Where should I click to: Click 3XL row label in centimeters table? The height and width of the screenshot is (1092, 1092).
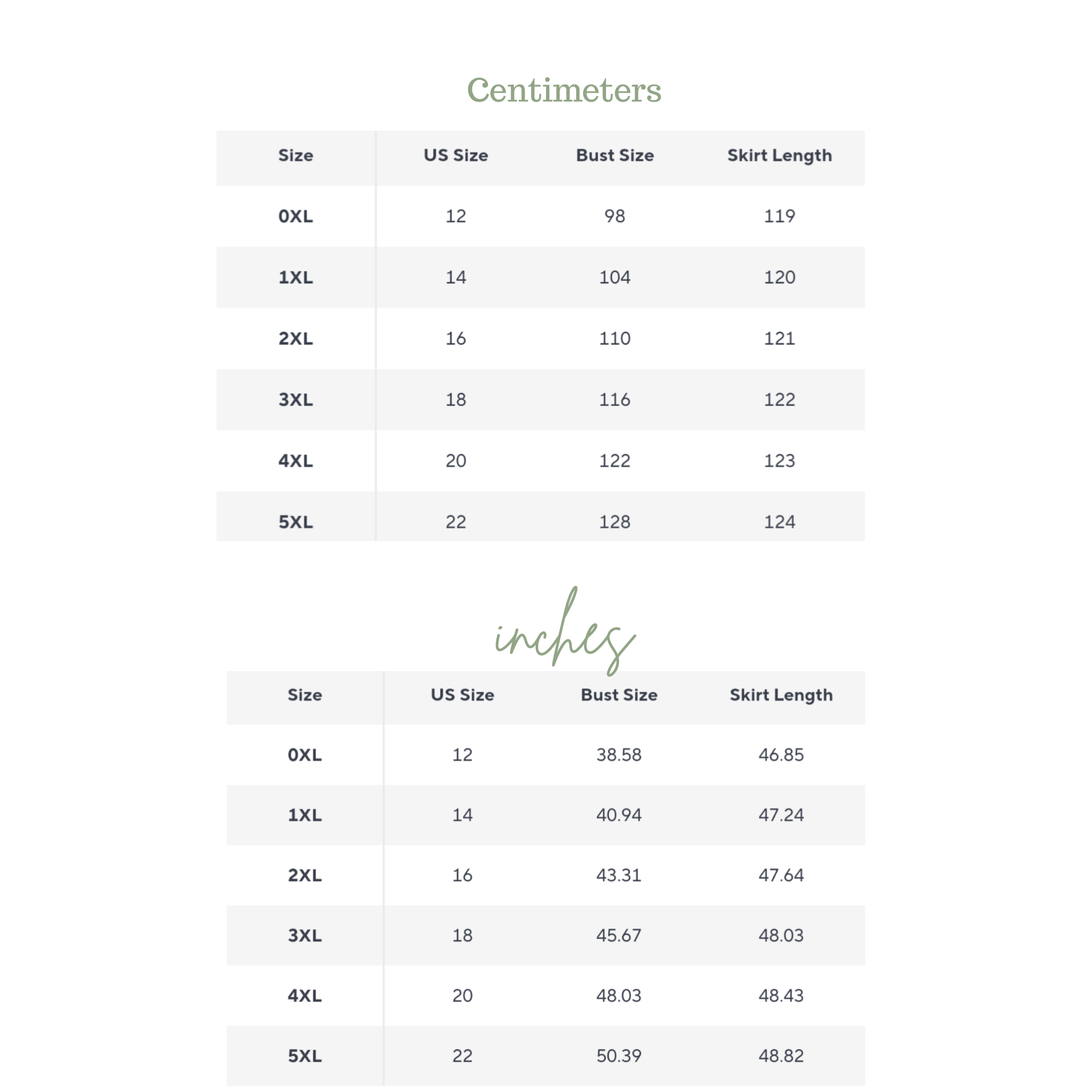pos(295,400)
